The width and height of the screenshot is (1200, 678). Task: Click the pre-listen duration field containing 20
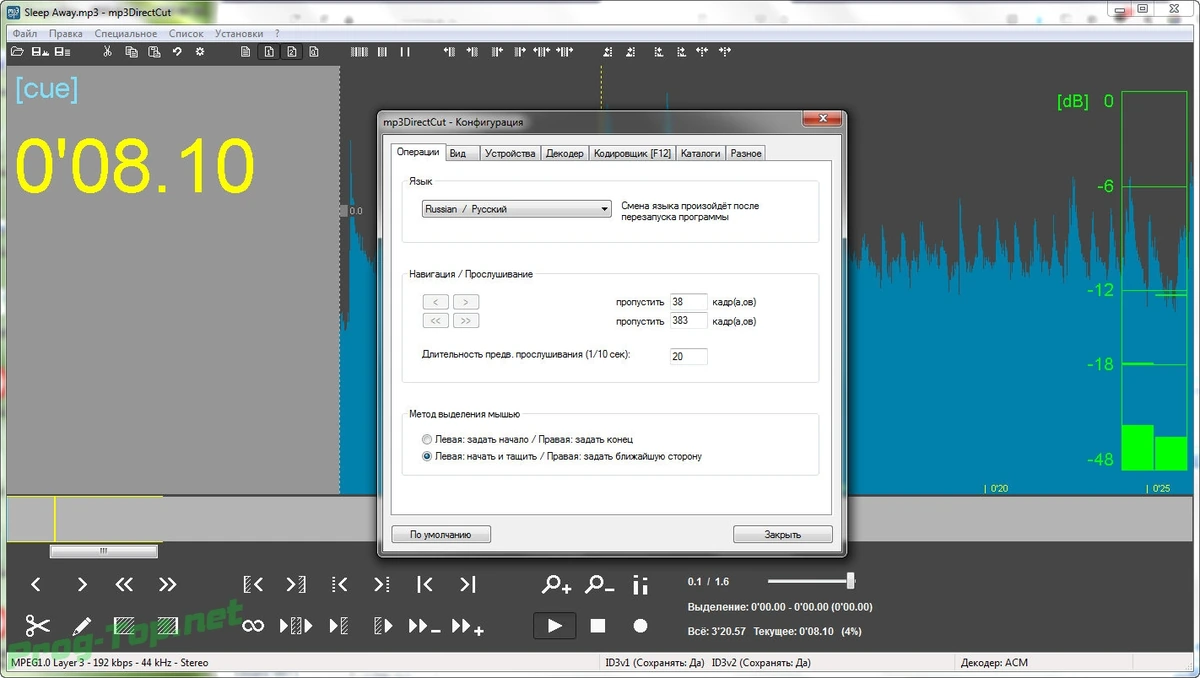click(689, 356)
